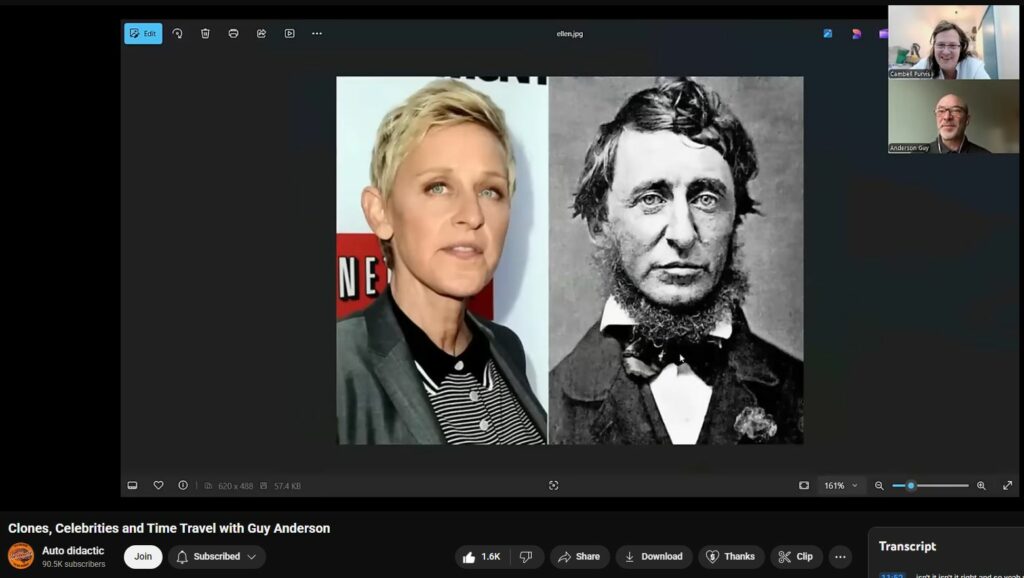This screenshot has width=1024, height=578.
Task: Click the 620 x 488 dimensions text
Action: click(x=235, y=486)
